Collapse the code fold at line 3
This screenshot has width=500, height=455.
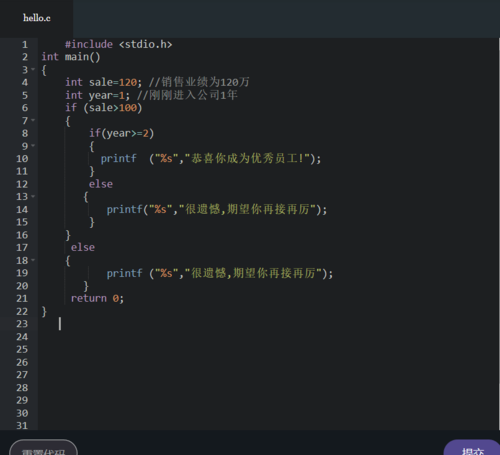33,69
